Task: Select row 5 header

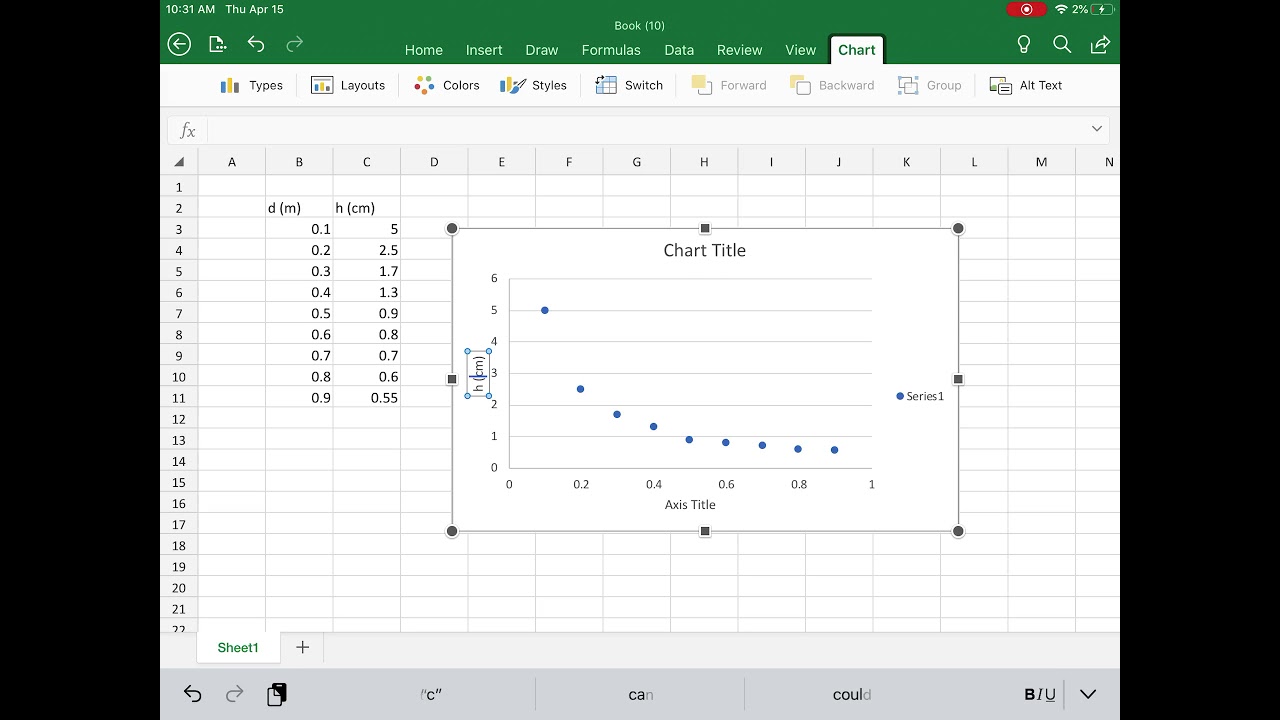Action: (x=179, y=271)
